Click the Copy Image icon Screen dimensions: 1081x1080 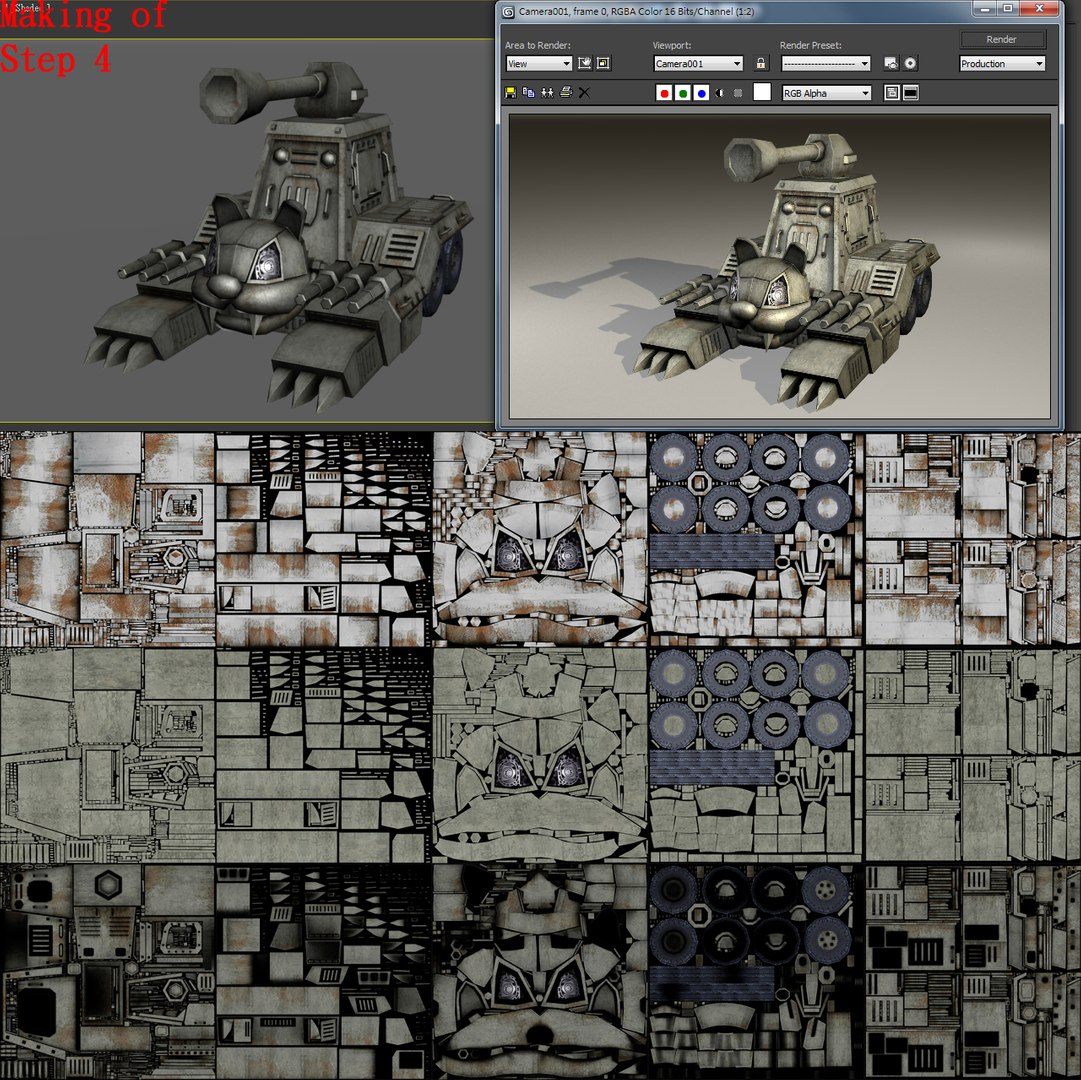tap(529, 92)
